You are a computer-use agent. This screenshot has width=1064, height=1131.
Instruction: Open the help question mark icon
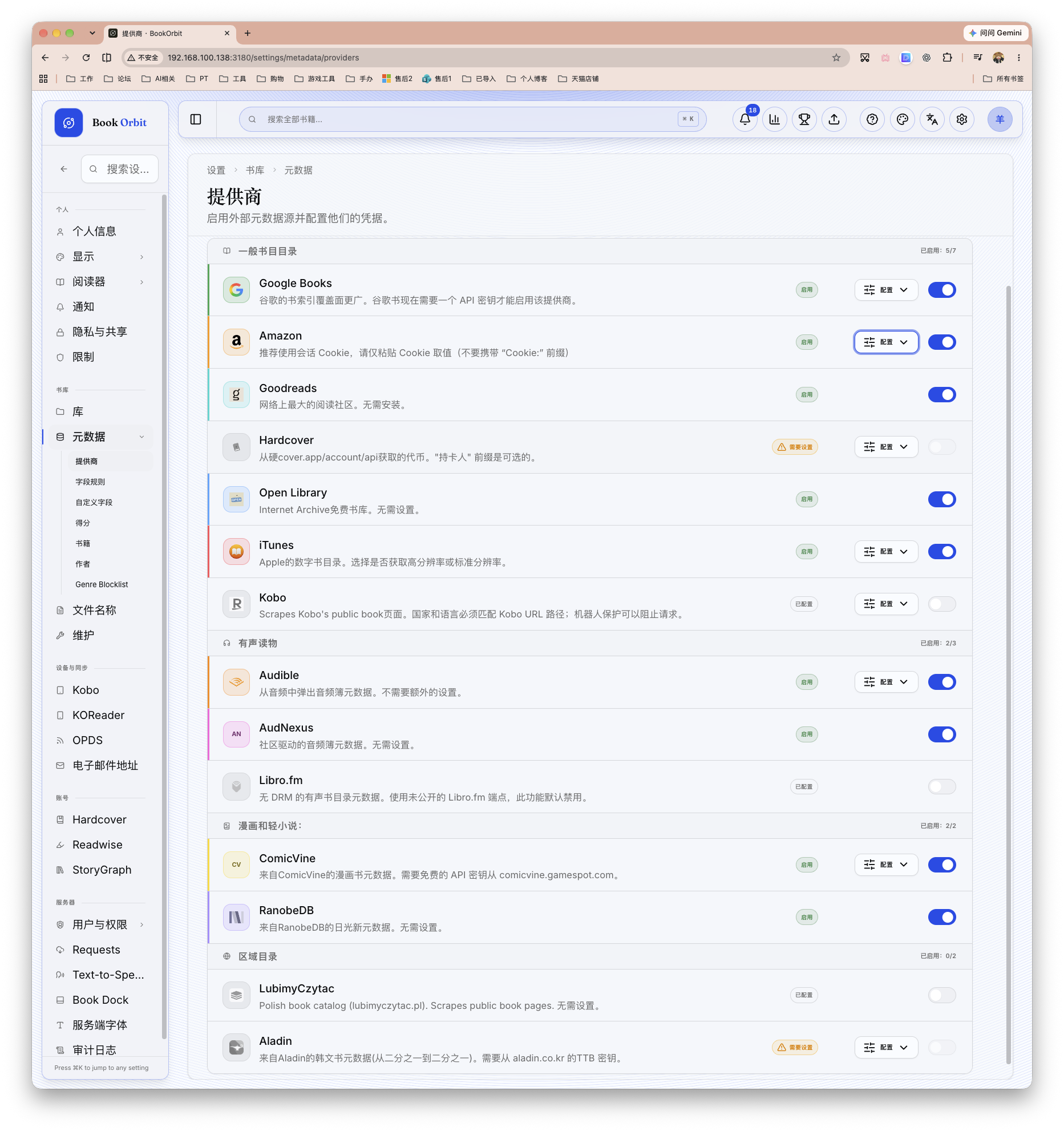tap(872, 119)
